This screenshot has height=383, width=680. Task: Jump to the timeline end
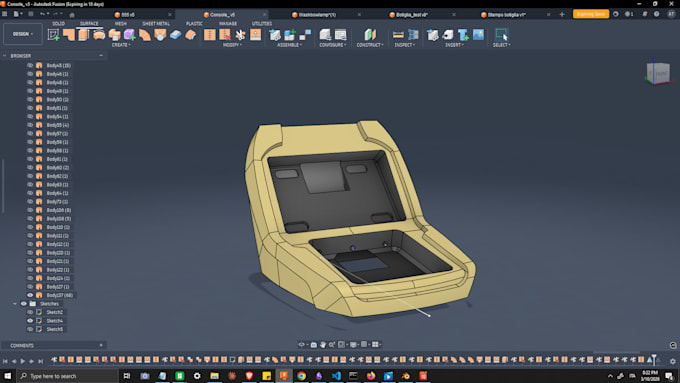40,361
